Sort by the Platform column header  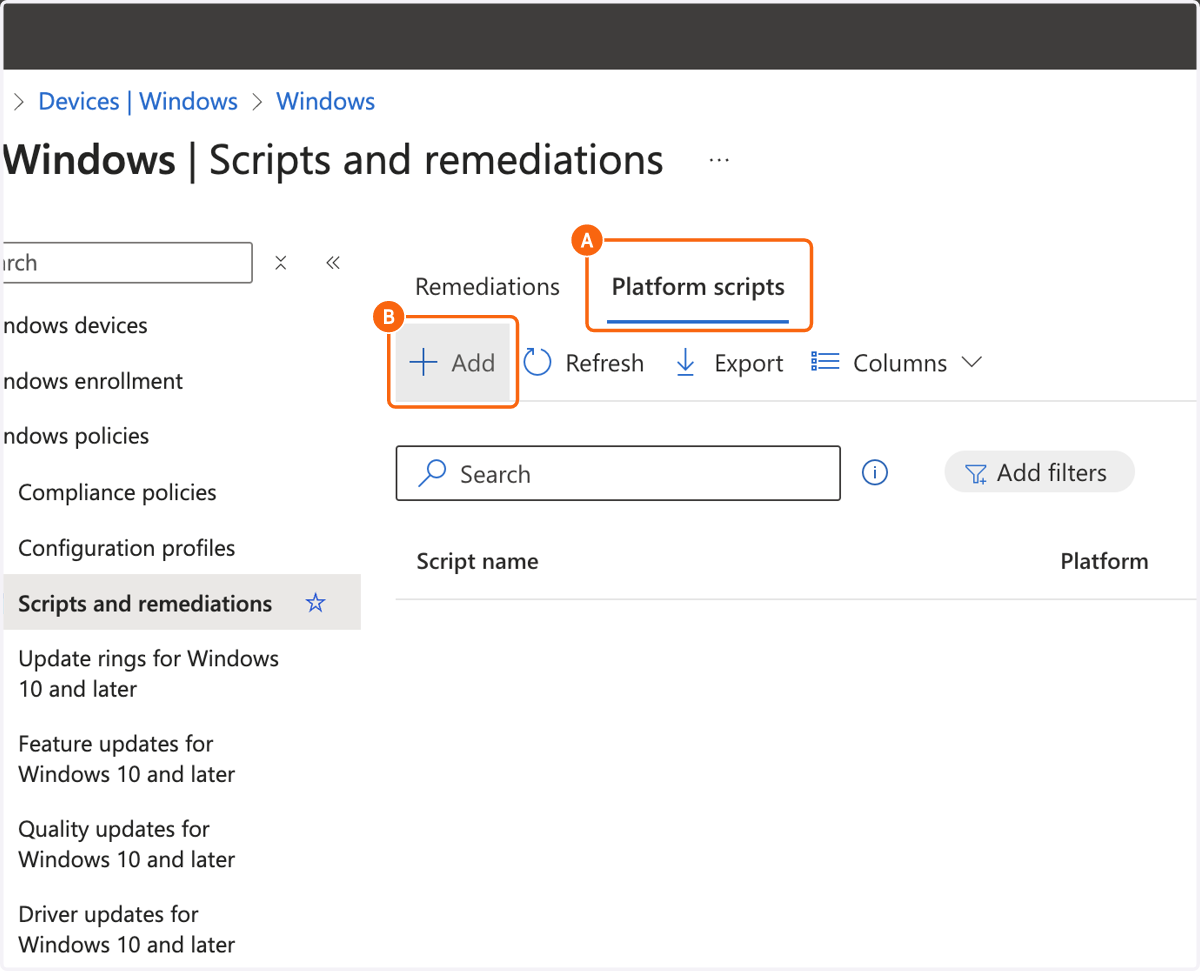click(1104, 561)
